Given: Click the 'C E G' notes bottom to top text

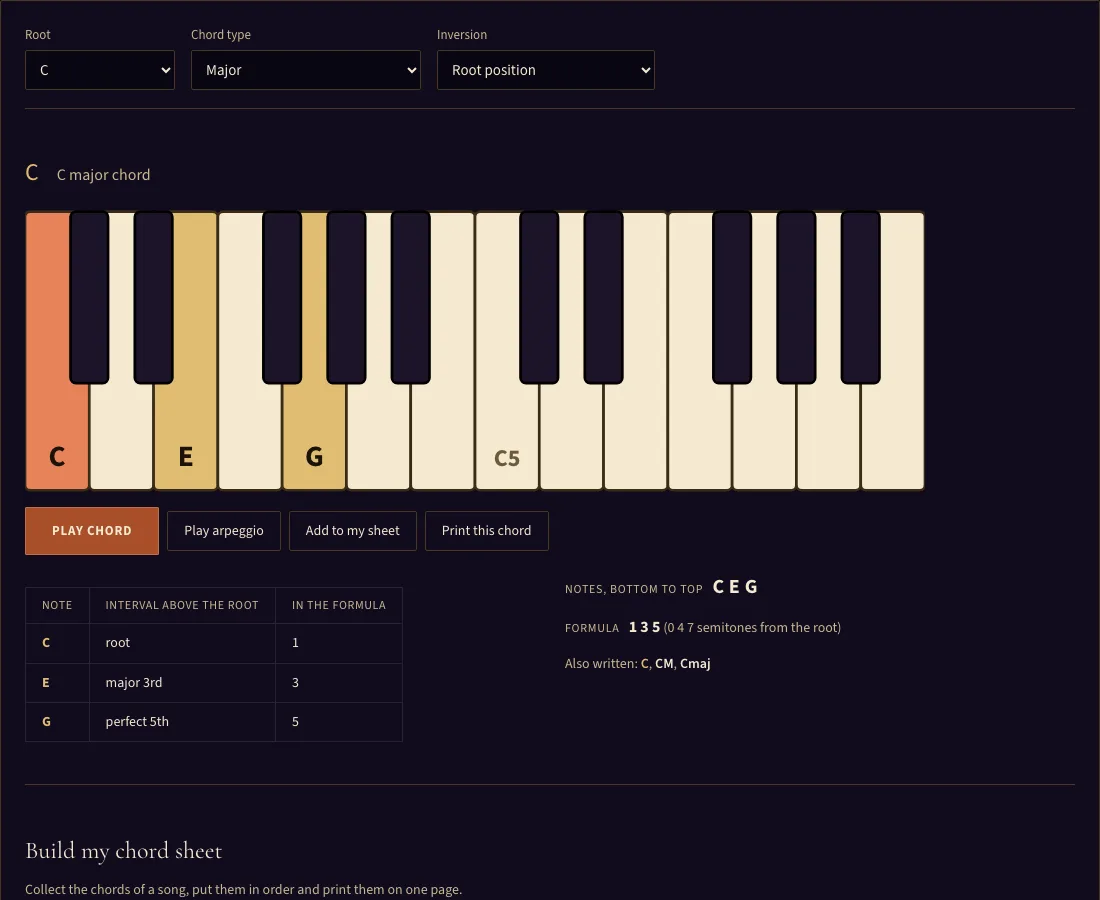Looking at the screenshot, I should click(735, 587).
